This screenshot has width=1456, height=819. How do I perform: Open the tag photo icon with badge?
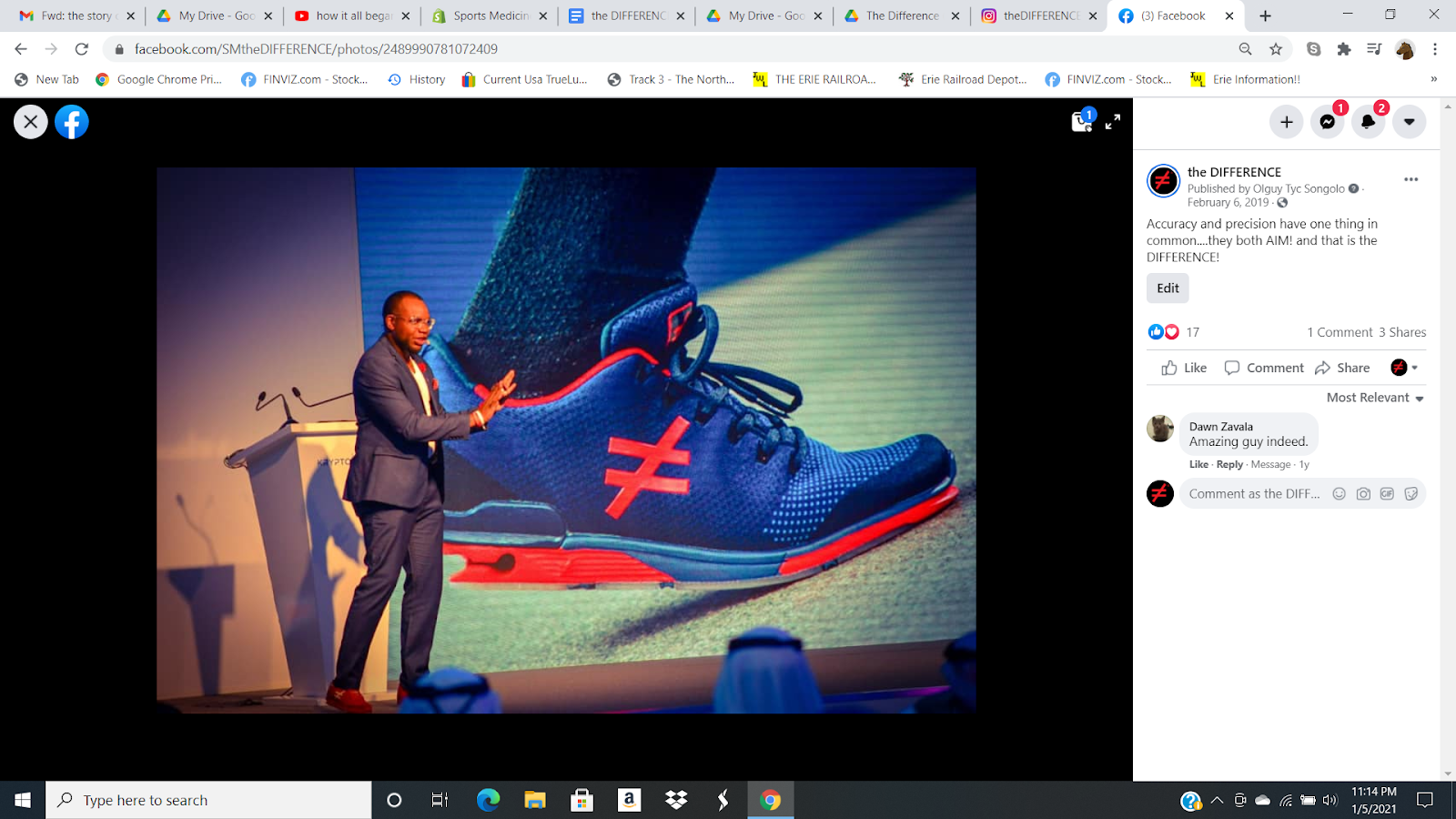[1082, 121]
